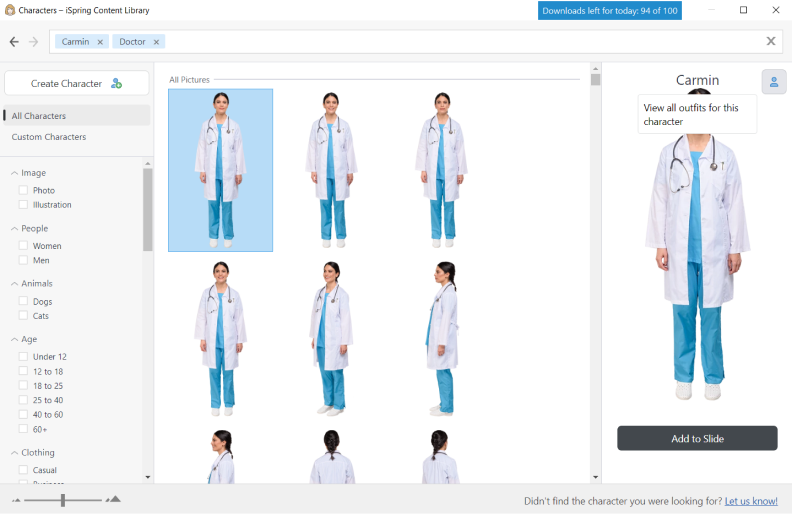Viewport: 792px width, 514px height.
Task: Click the pictures scrollbar down arrow
Action: coord(596,477)
